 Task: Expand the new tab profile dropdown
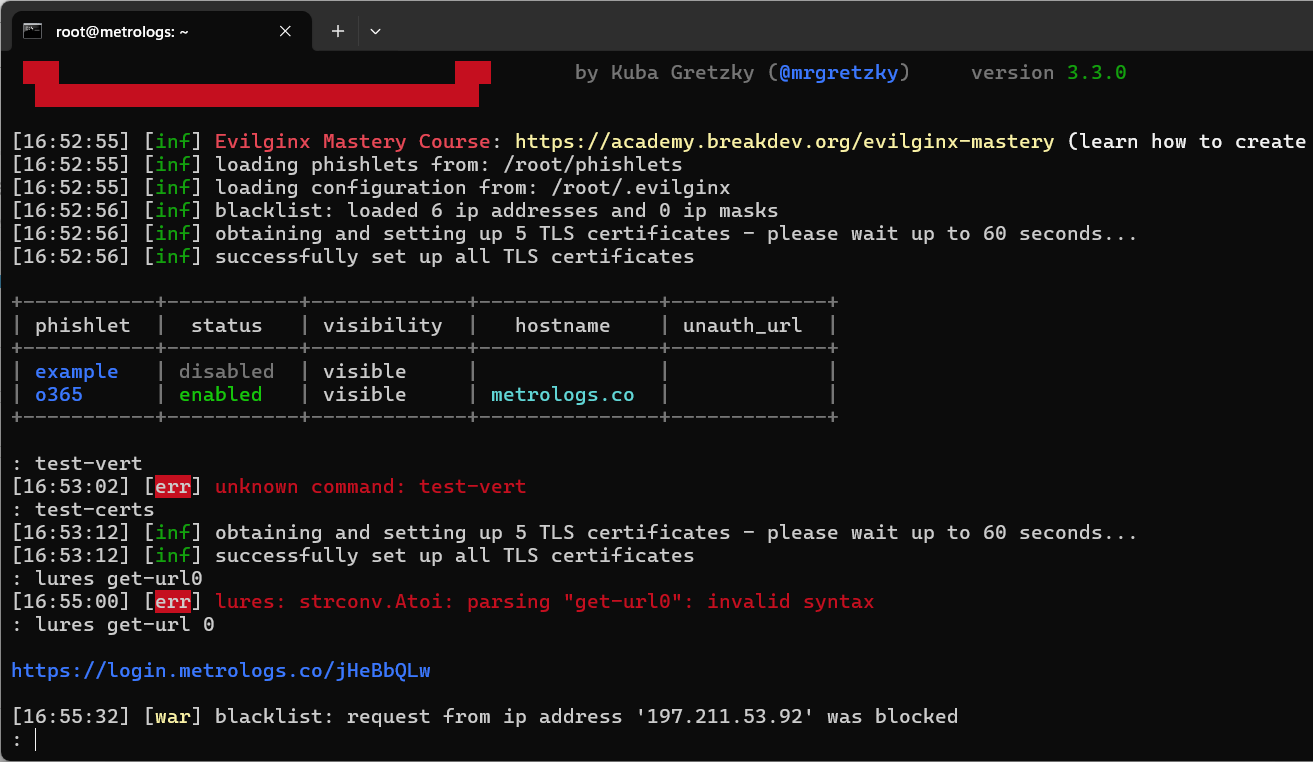(x=375, y=31)
